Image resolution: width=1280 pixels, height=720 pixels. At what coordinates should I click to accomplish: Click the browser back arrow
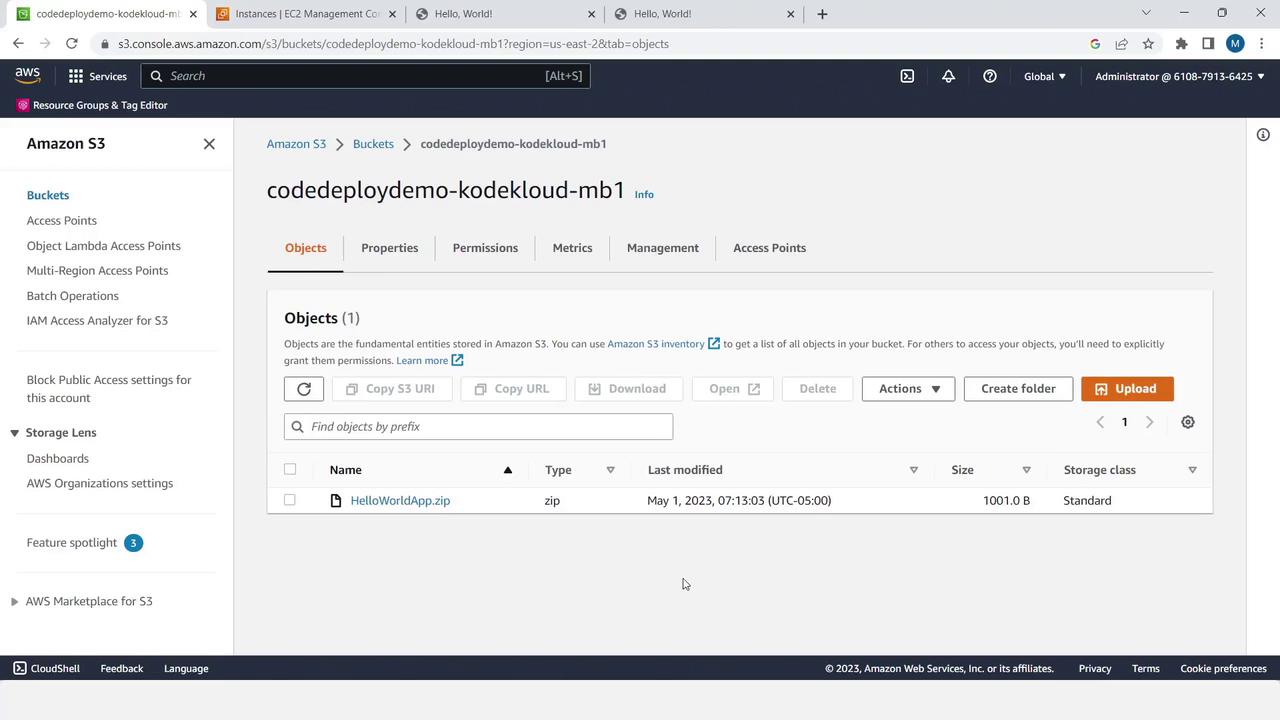pos(18,44)
